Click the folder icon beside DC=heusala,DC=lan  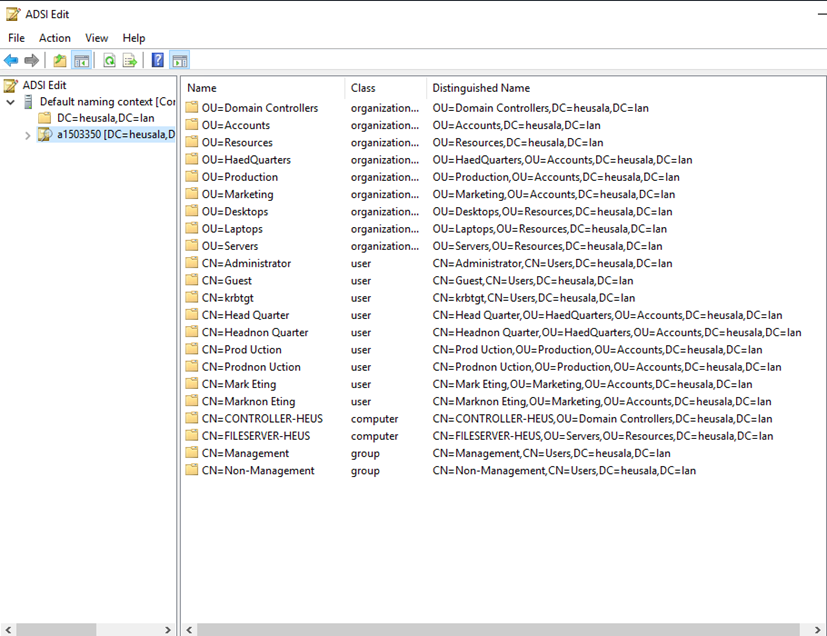point(43,117)
